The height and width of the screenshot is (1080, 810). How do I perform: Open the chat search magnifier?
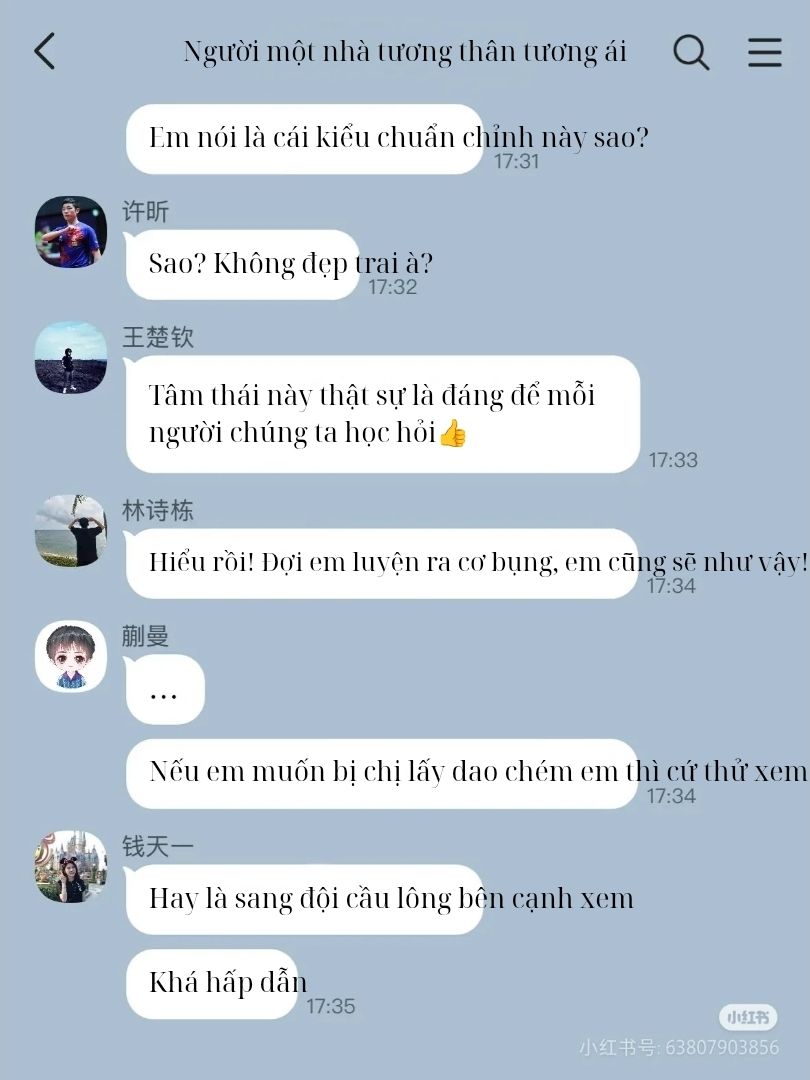691,52
